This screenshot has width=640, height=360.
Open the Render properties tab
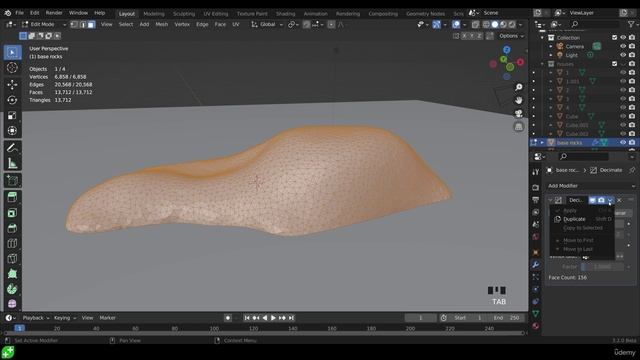tap(536, 187)
